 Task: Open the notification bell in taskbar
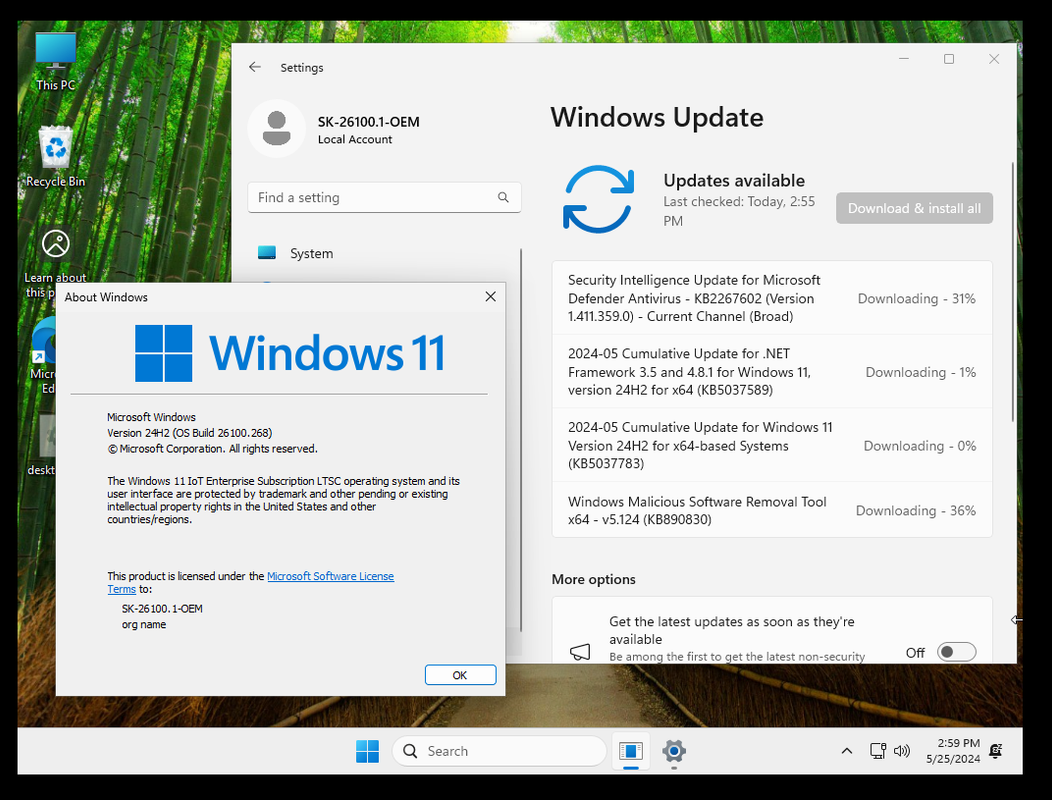[x=996, y=751]
